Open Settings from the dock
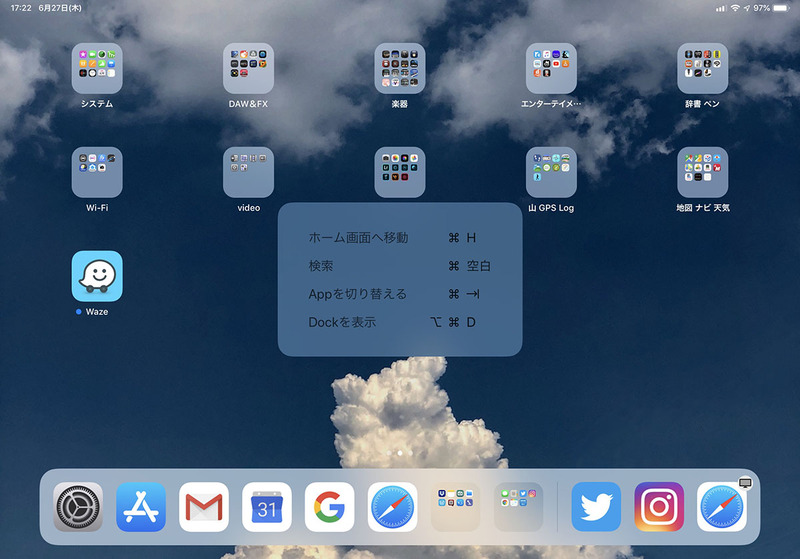Viewport: 800px width, 559px height. click(78, 507)
